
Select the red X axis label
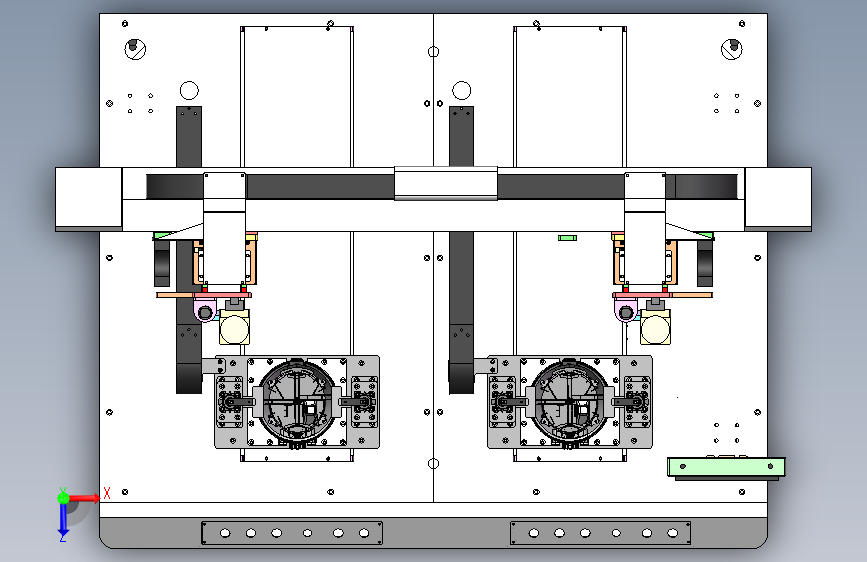click(107, 493)
